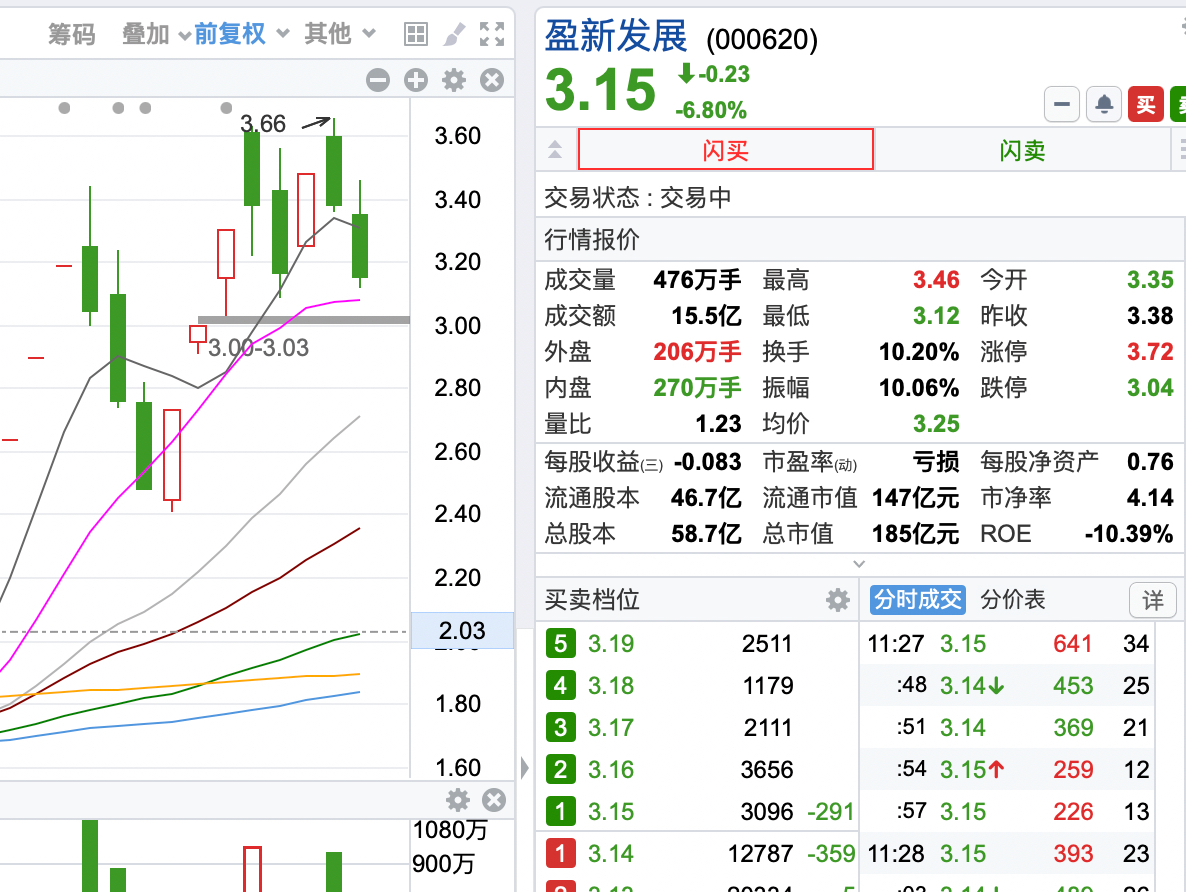The image size is (1186, 892).
Task: Open 叠加 overlay dropdown
Action: (155, 34)
